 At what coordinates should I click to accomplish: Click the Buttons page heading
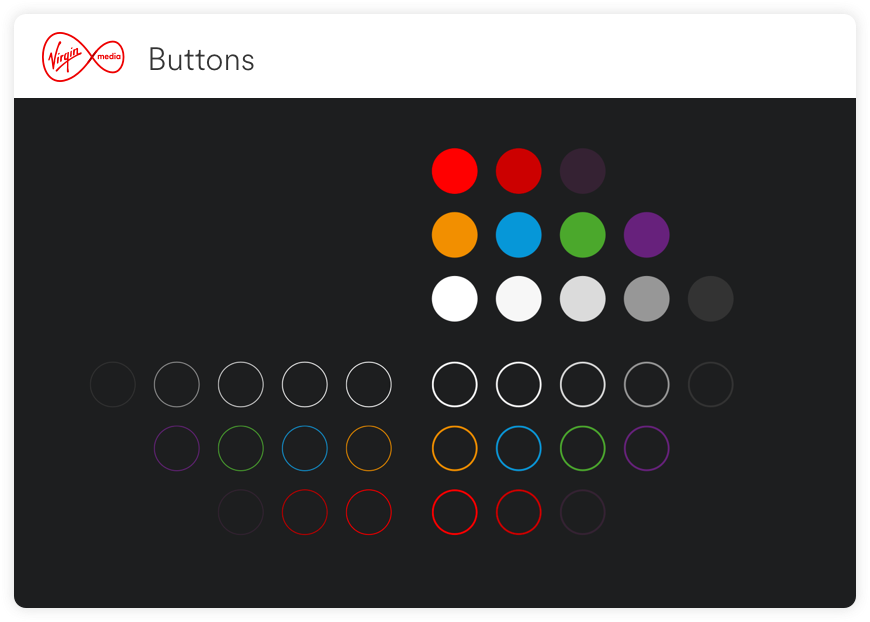pos(201,60)
